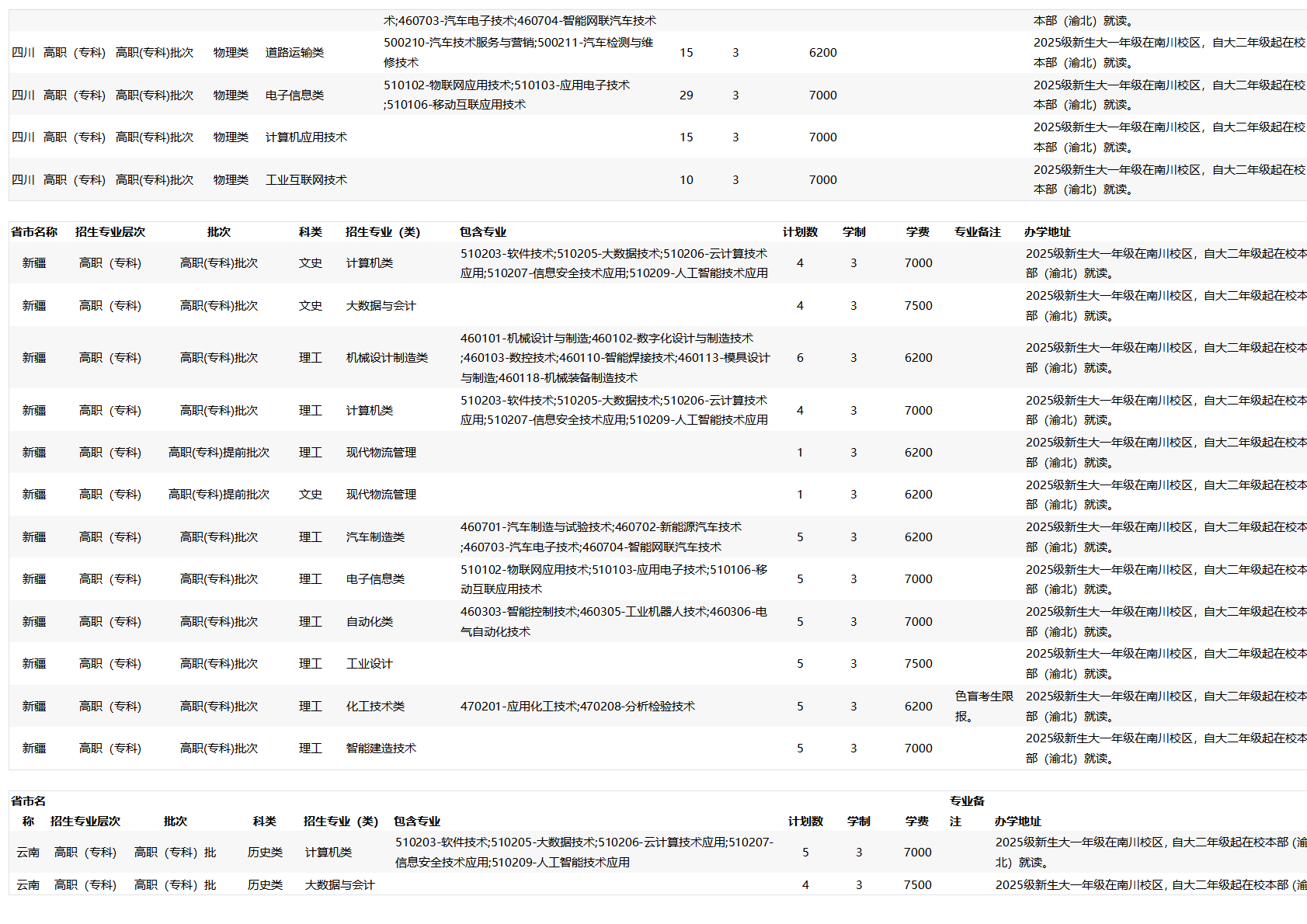The width and height of the screenshot is (1307, 924).
Task: Click the 工业互联网技术 major for 四川
Action: (306, 179)
